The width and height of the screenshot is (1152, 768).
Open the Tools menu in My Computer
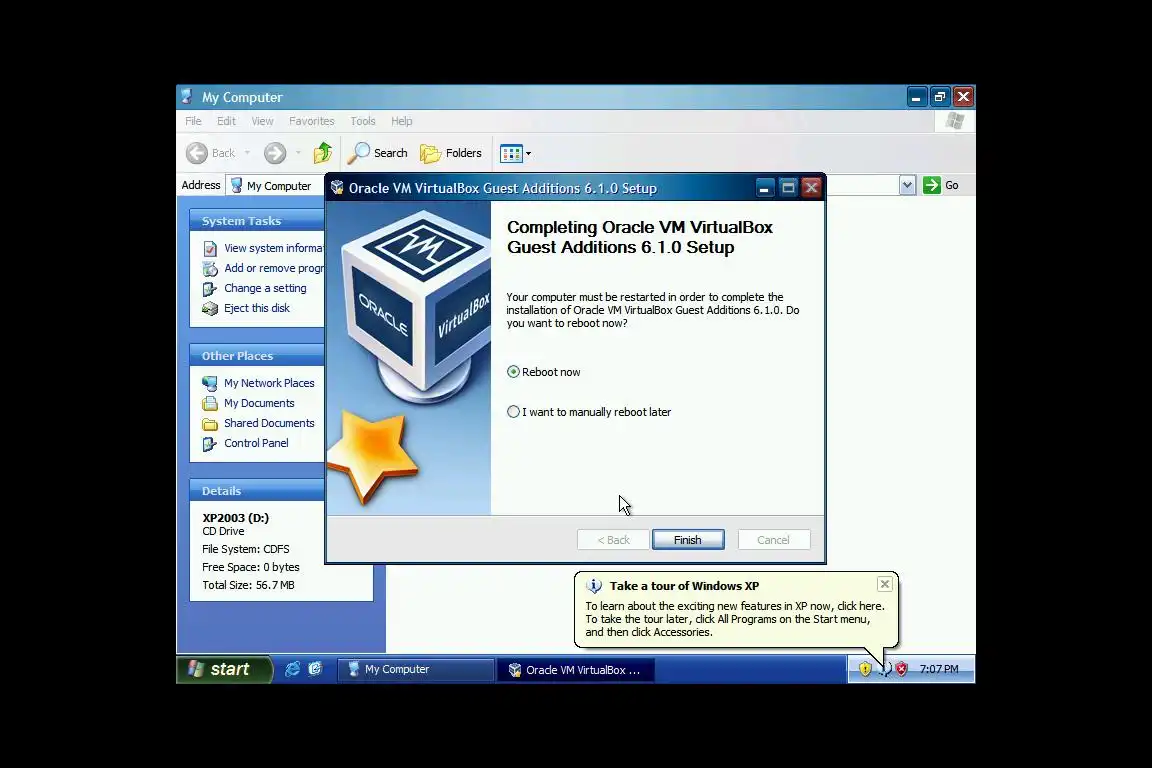[x=362, y=121]
